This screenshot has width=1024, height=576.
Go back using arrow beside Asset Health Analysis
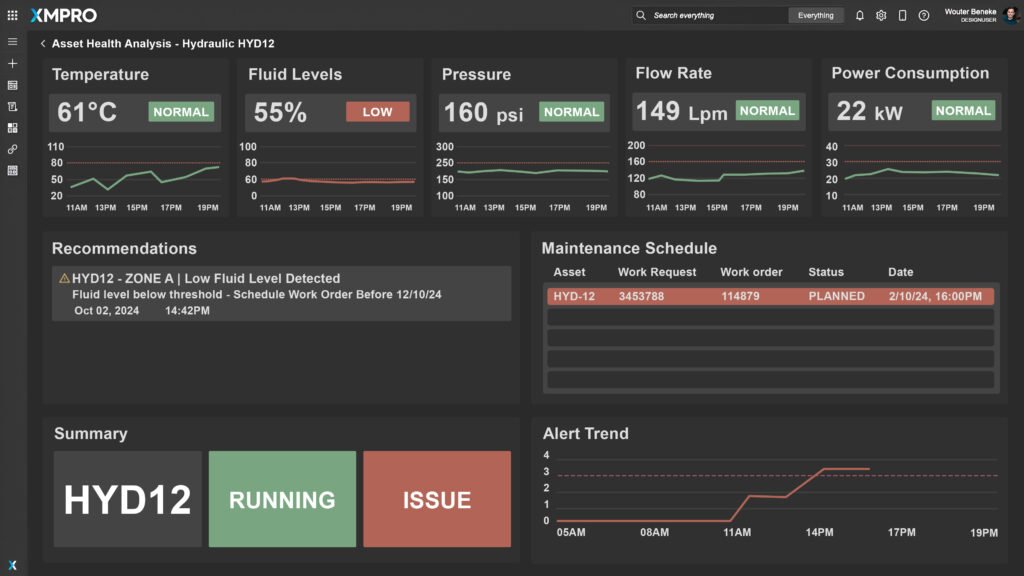[x=43, y=44]
